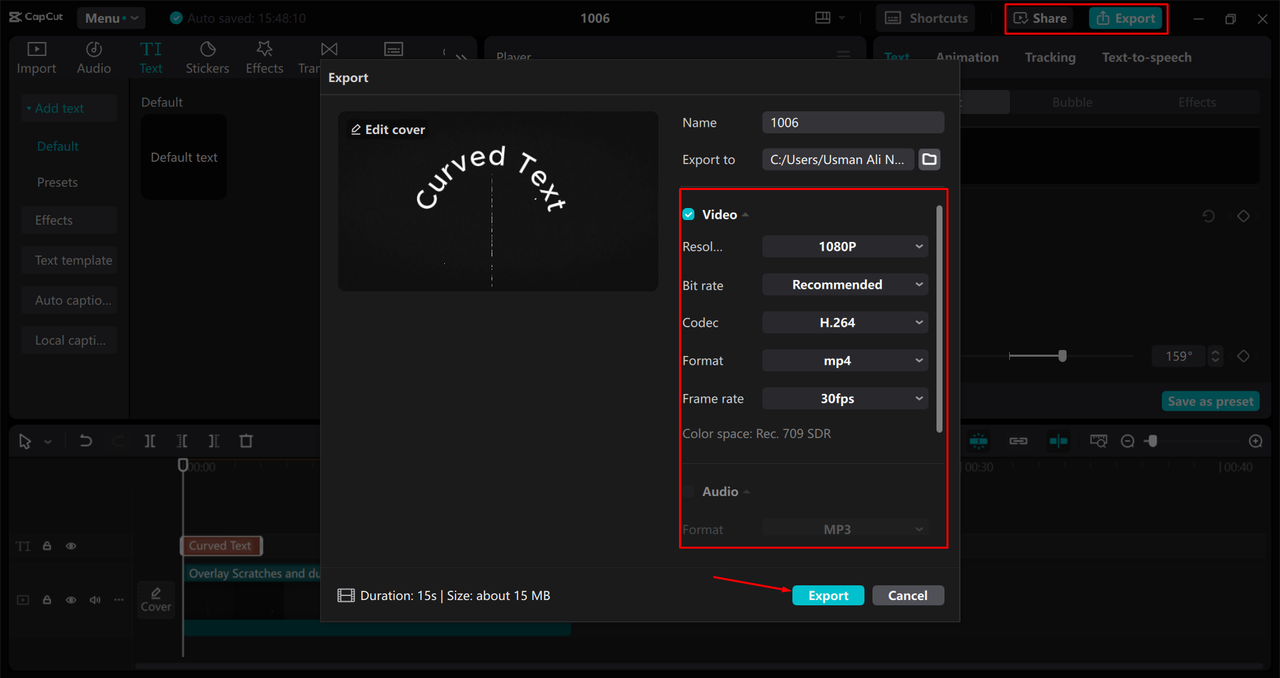Expand more toolbar tabs with double chevron

(x=460, y=58)
